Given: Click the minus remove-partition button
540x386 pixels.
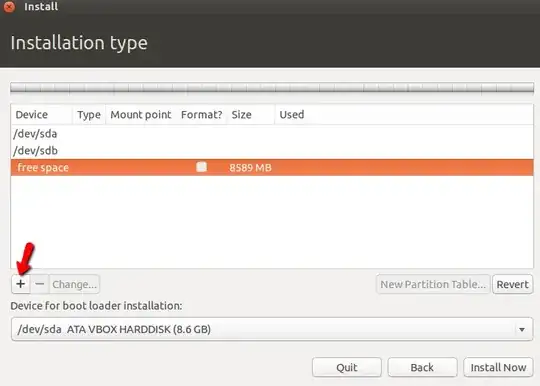Looking at the screenshot, I should [40, 284].
